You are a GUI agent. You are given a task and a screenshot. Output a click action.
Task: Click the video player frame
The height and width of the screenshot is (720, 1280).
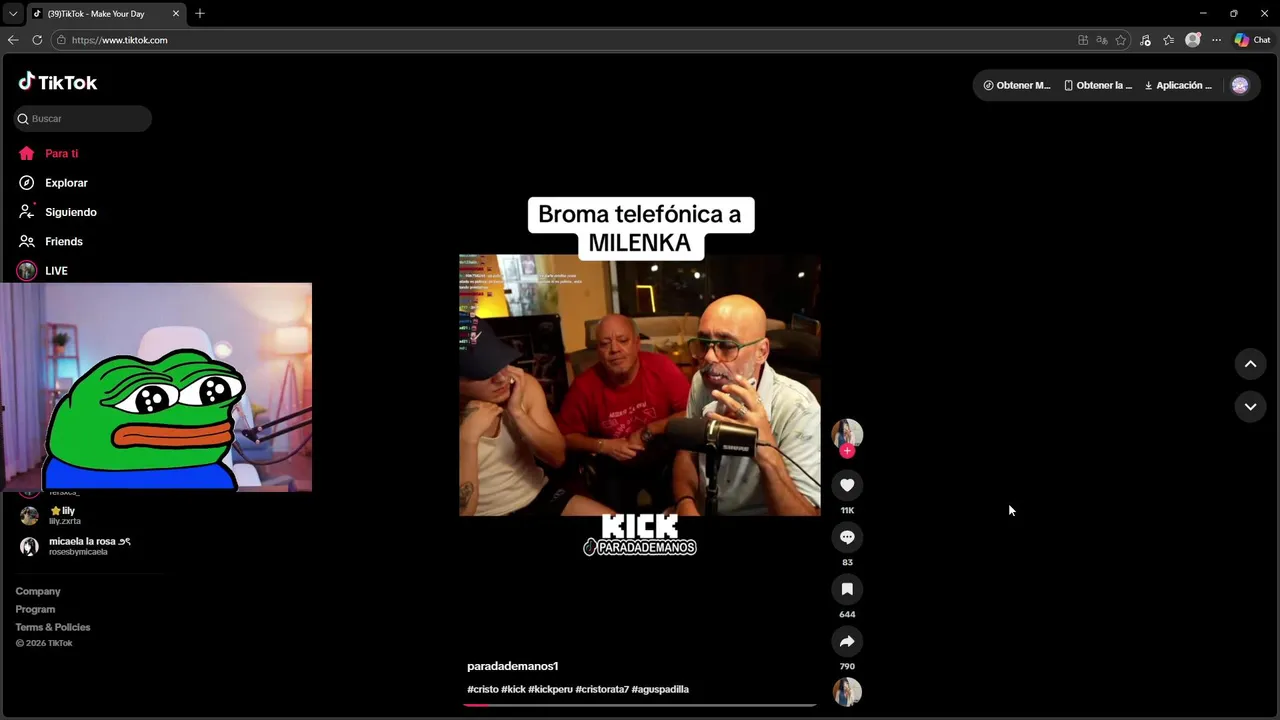coord(640,385)
